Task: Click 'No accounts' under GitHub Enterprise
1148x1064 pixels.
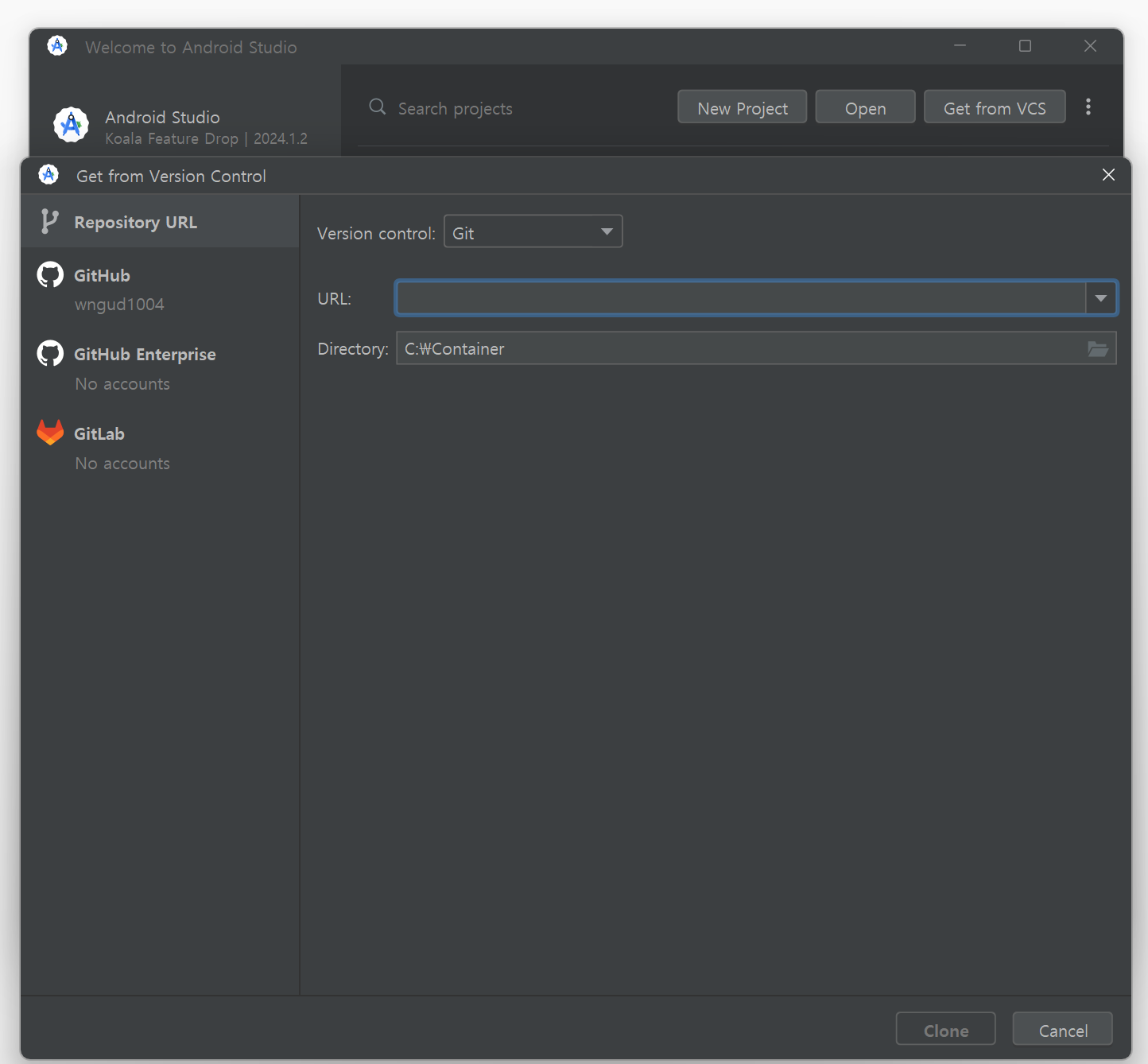Action: [x=122, y=384]
